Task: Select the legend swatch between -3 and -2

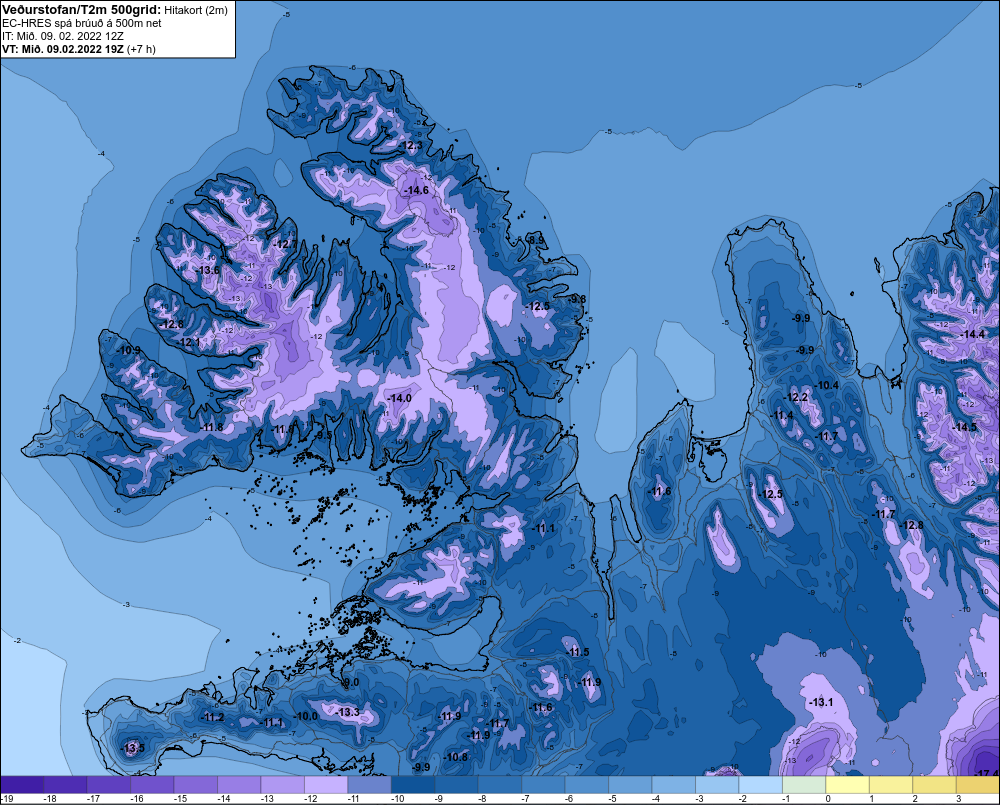Action: coord(717,785)
